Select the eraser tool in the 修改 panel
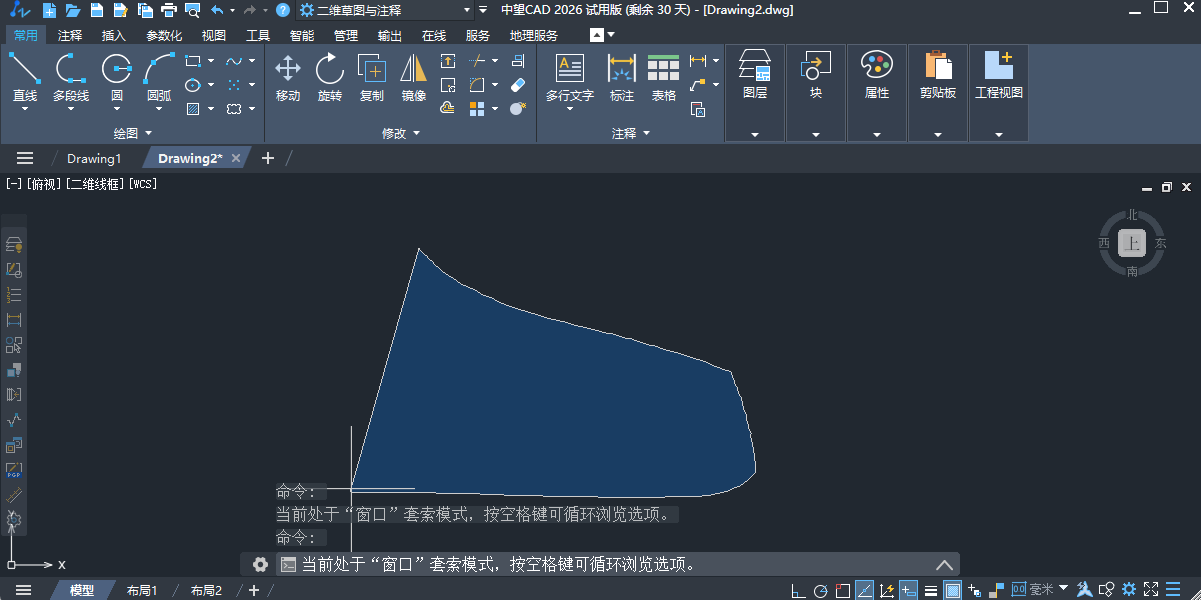The width and height of the screenshot is (1201, 600). (x=517, y=85)
